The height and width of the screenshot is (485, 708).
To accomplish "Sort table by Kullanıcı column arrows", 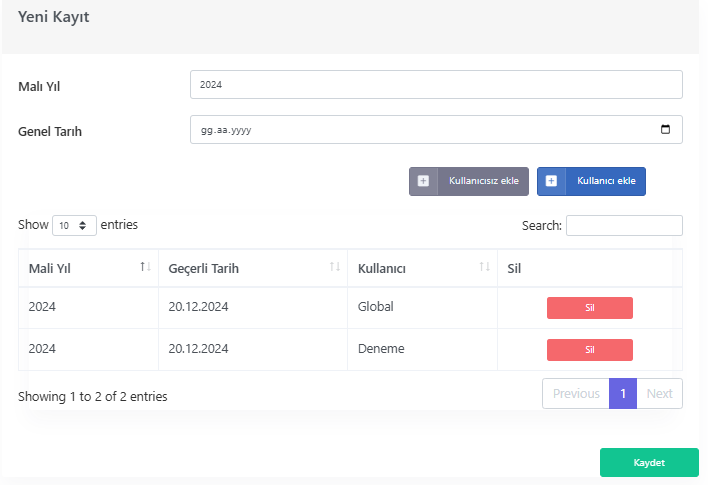I will 484,267.
